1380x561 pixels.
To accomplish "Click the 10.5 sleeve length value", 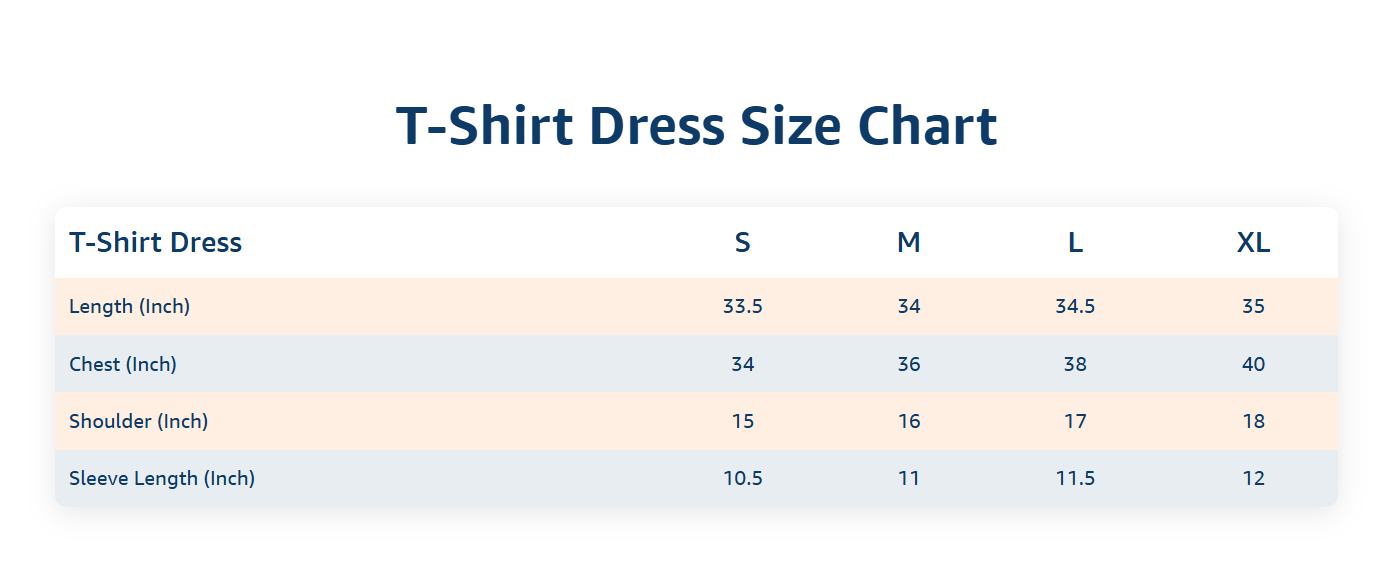I will (742, 478).
